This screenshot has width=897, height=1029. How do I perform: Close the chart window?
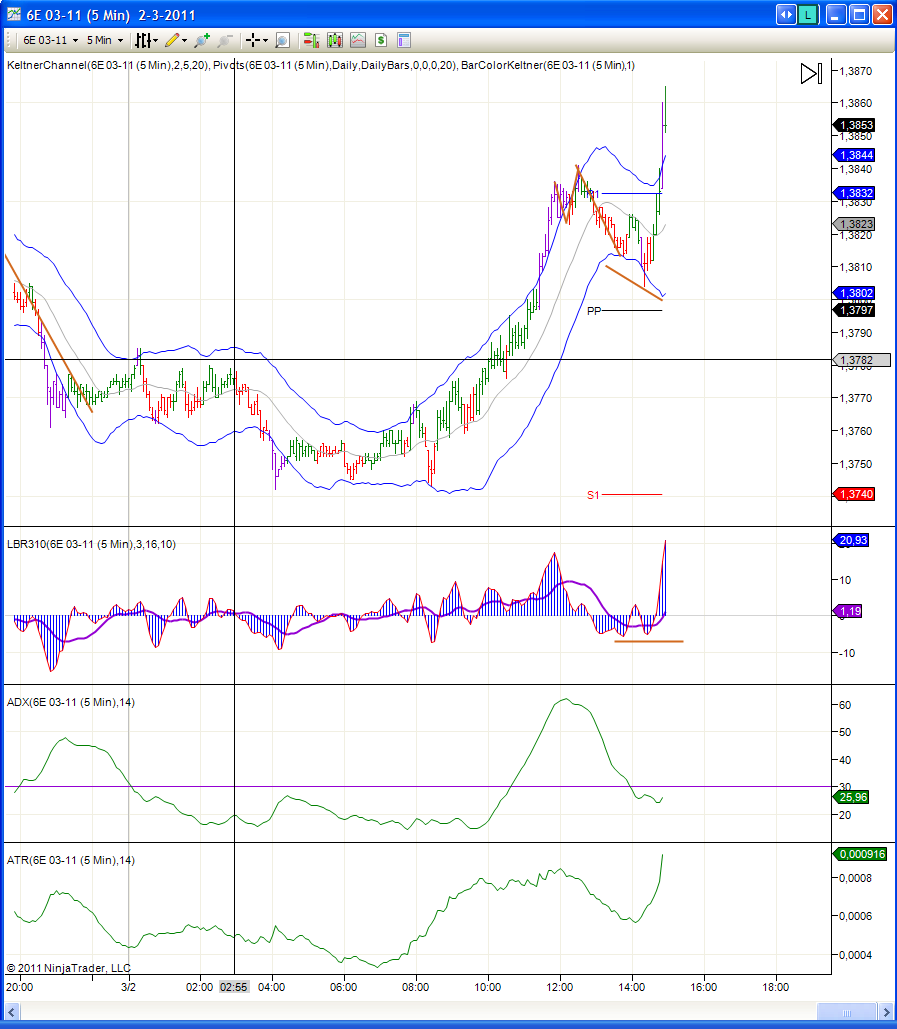882,14
